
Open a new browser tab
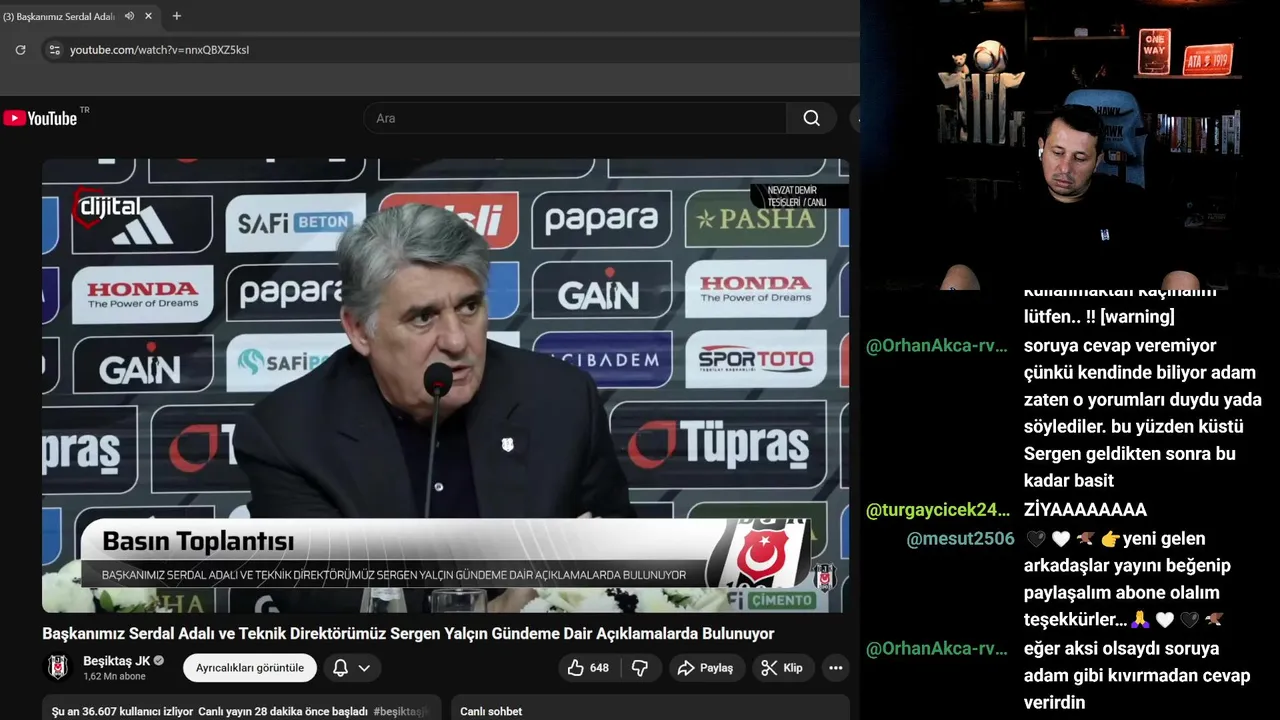tap(177, 16)
